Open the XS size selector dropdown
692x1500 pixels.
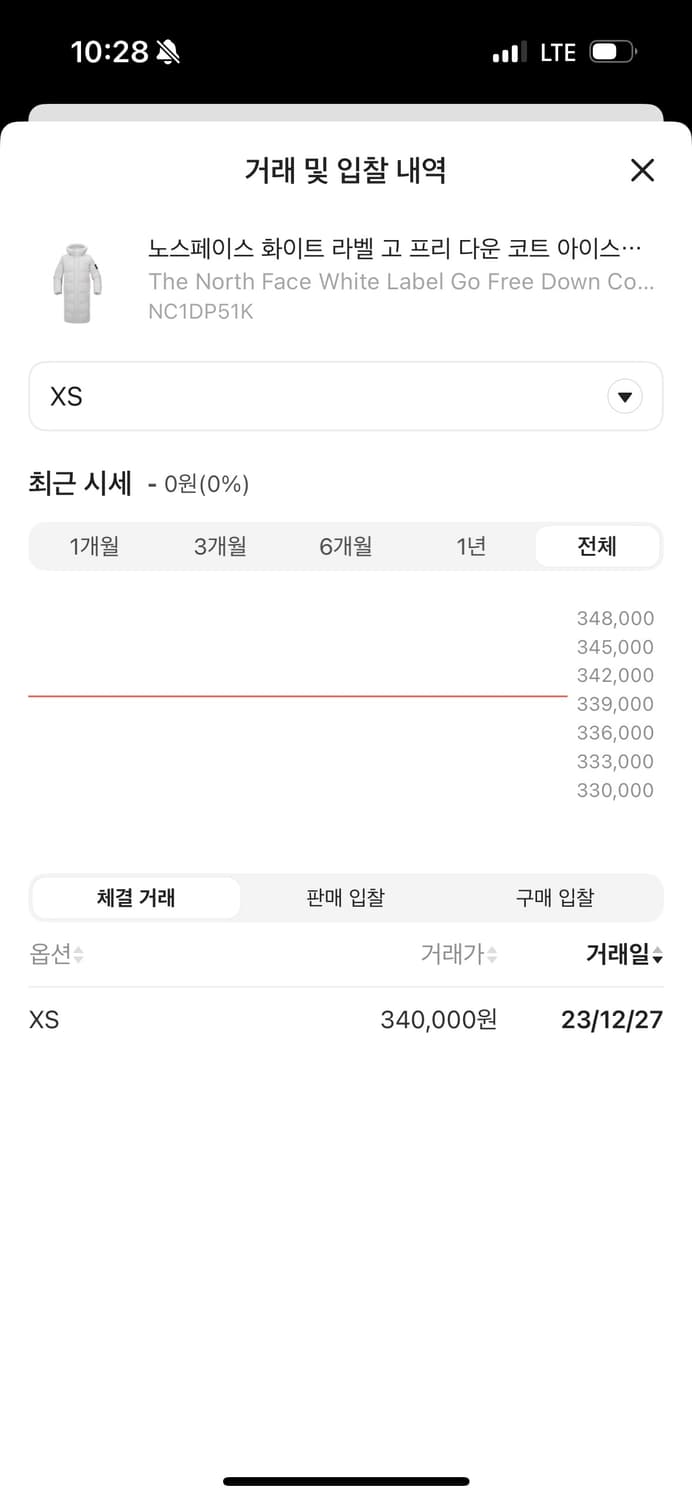(345, 396)
